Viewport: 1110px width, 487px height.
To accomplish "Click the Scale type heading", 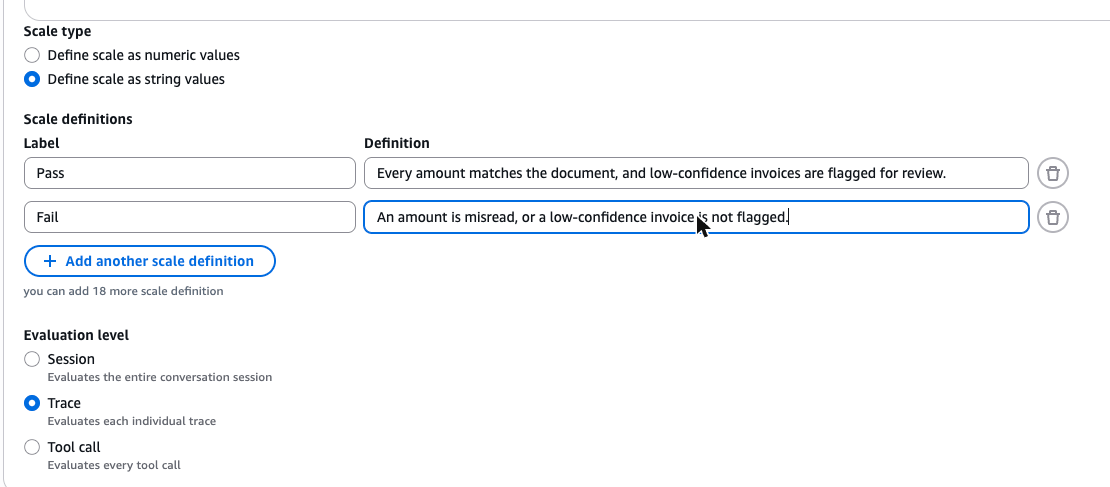I will point(57,31).
